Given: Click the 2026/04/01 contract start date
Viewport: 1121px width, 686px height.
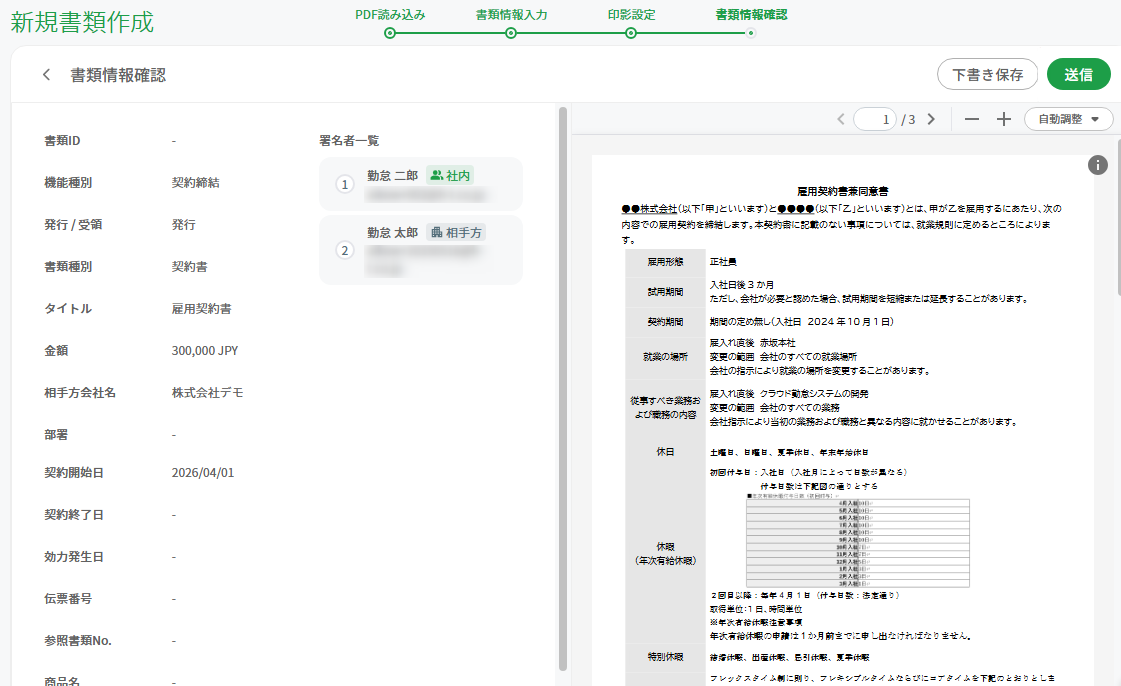Looking at the screenshot, I should click(x=202, y=473).
